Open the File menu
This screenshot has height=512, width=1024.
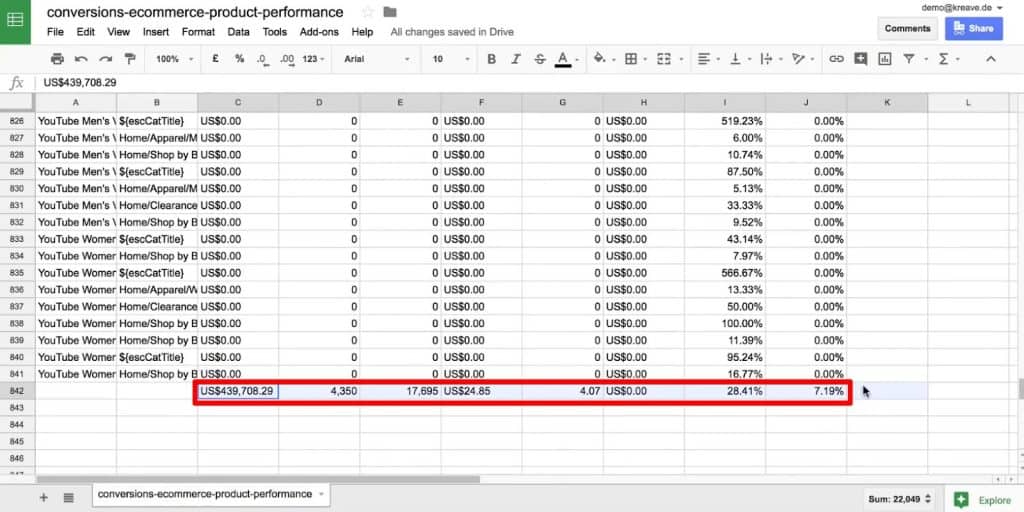point(56,32)
